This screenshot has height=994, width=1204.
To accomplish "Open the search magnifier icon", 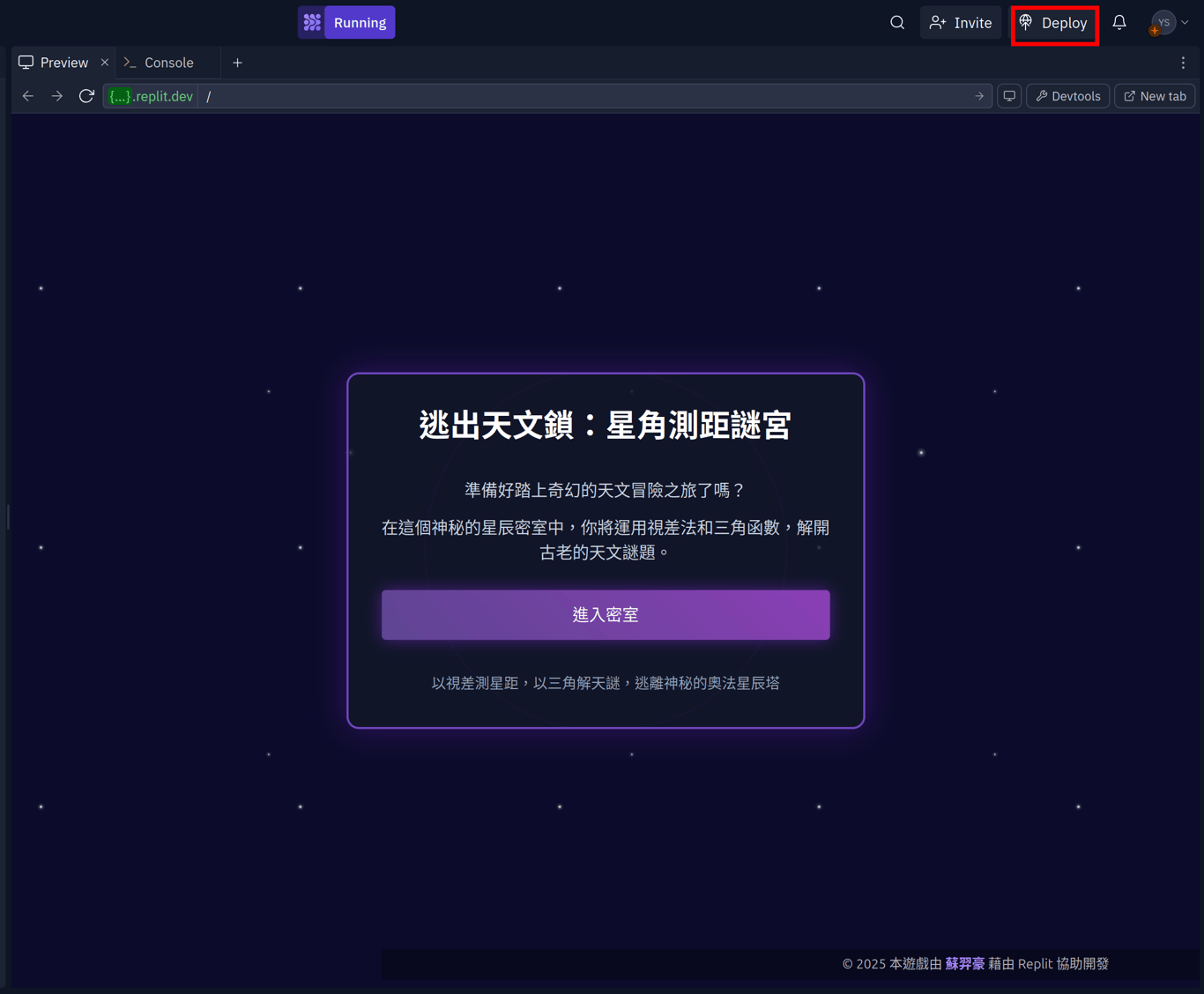I will (x=897, y=23).
